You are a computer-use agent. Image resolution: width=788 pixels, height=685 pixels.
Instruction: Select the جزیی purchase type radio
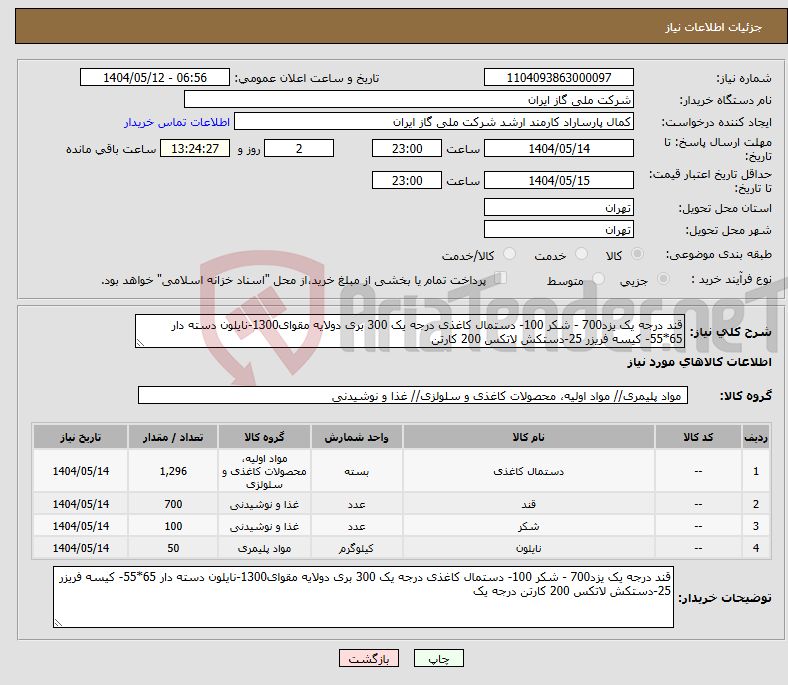point(663,279)
